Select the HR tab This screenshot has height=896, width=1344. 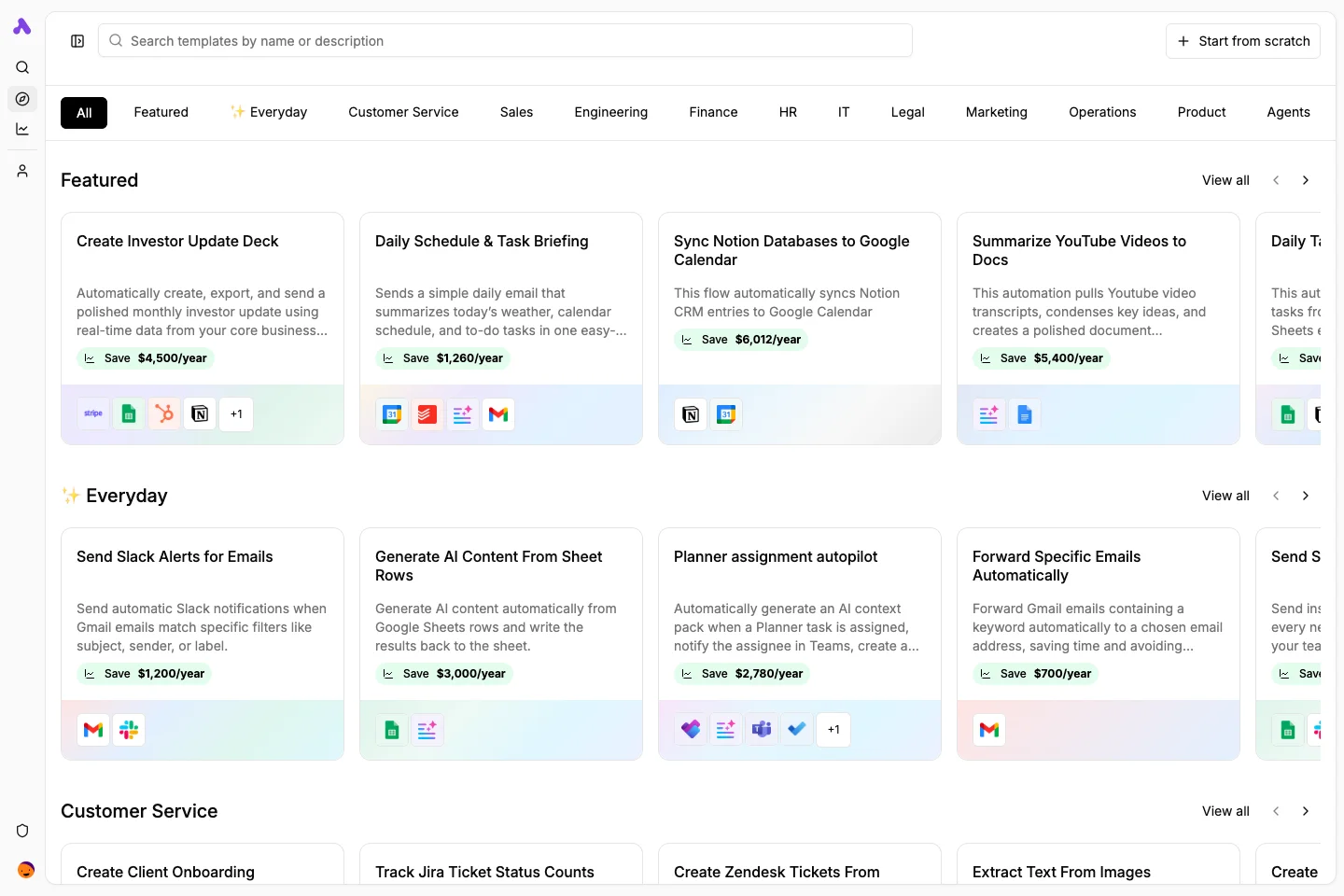click(x=788, y=112)
